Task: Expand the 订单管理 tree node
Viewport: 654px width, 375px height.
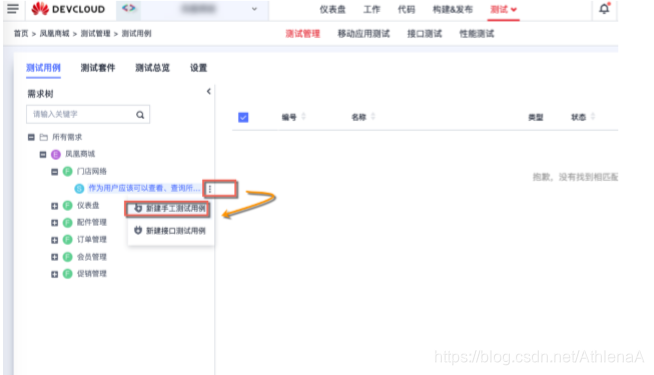Action: click(x=55, y=240)
